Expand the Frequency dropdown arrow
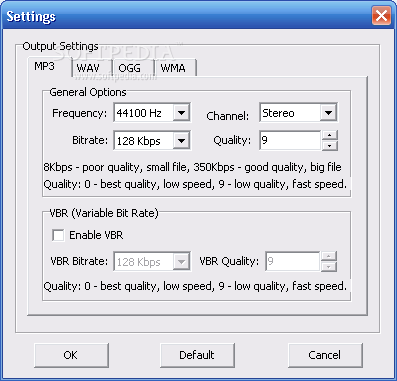 (x=181, y=113)
